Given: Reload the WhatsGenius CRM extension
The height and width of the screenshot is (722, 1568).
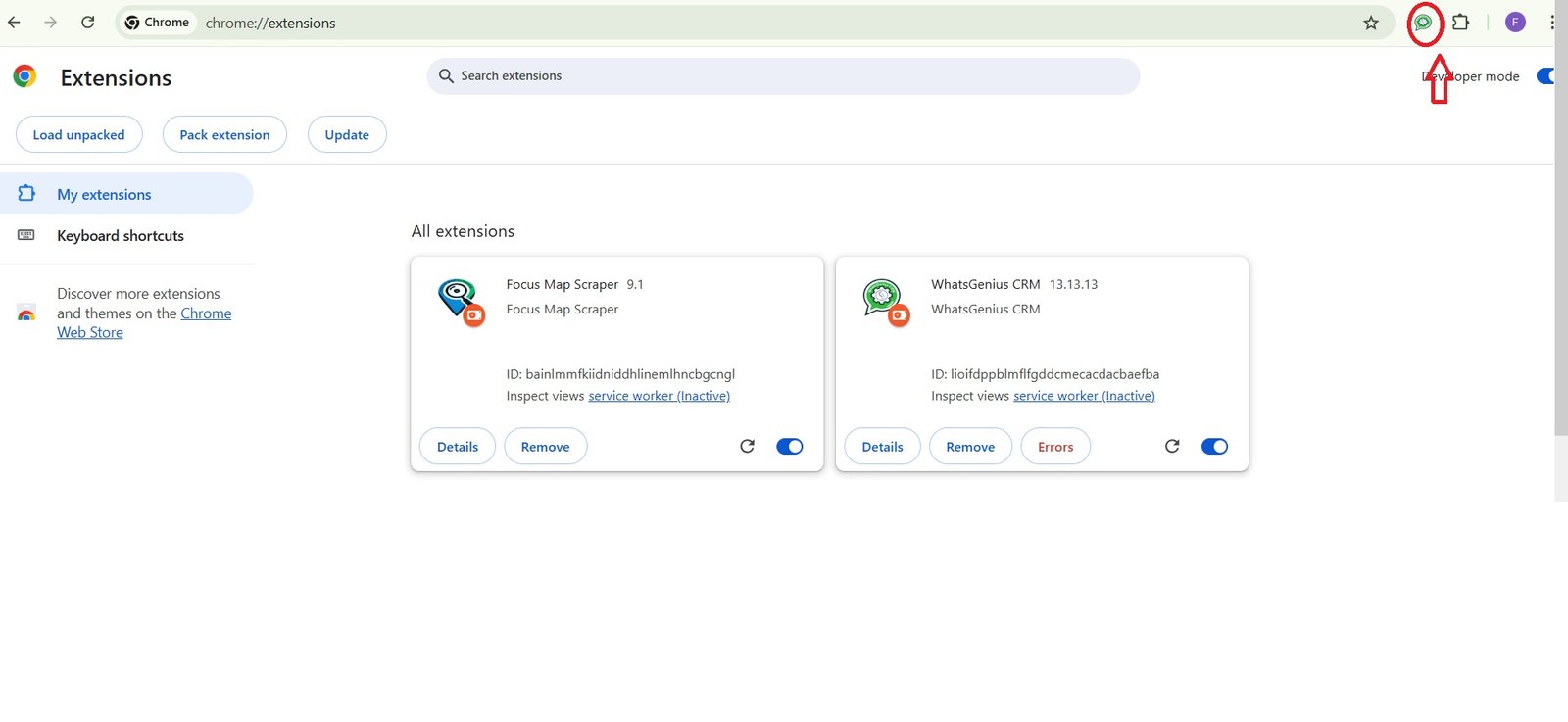Looking at the screenshot, I should tap(1172, 447).
